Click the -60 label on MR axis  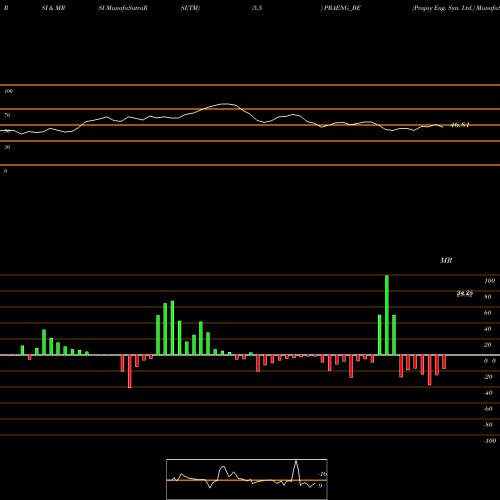[488, 409]
